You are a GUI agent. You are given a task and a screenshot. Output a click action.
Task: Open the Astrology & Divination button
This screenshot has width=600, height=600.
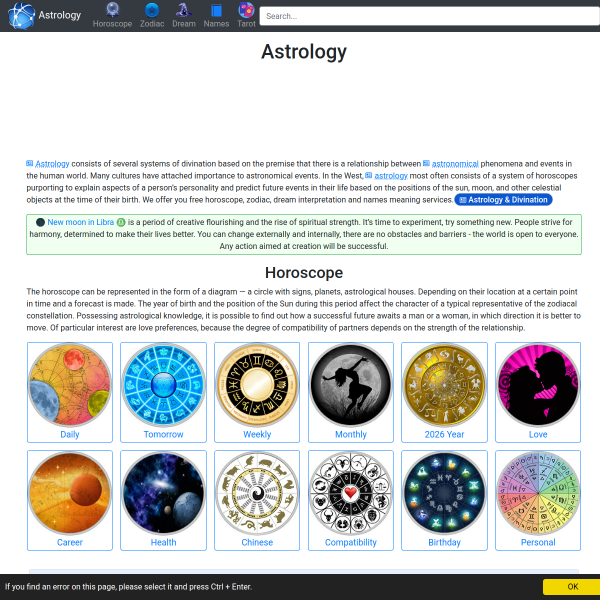[x=503, y=200]
